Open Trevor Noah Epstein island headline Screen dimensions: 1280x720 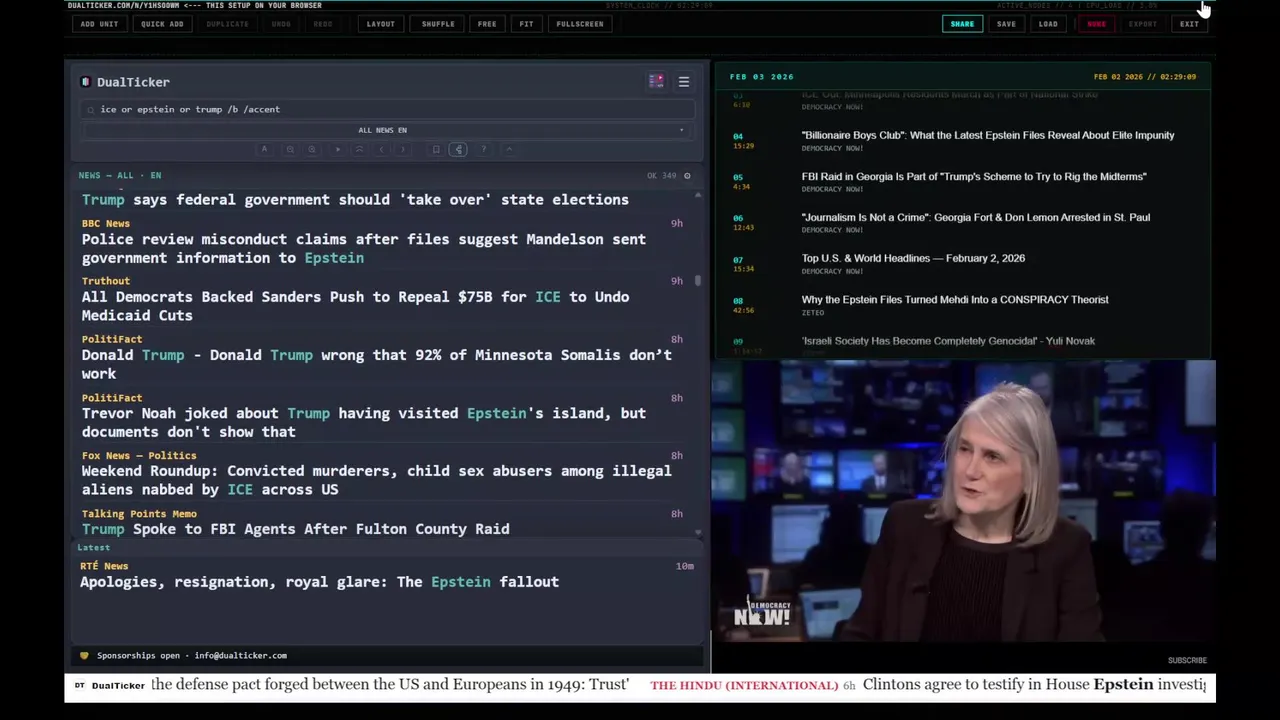click(364, 422)
